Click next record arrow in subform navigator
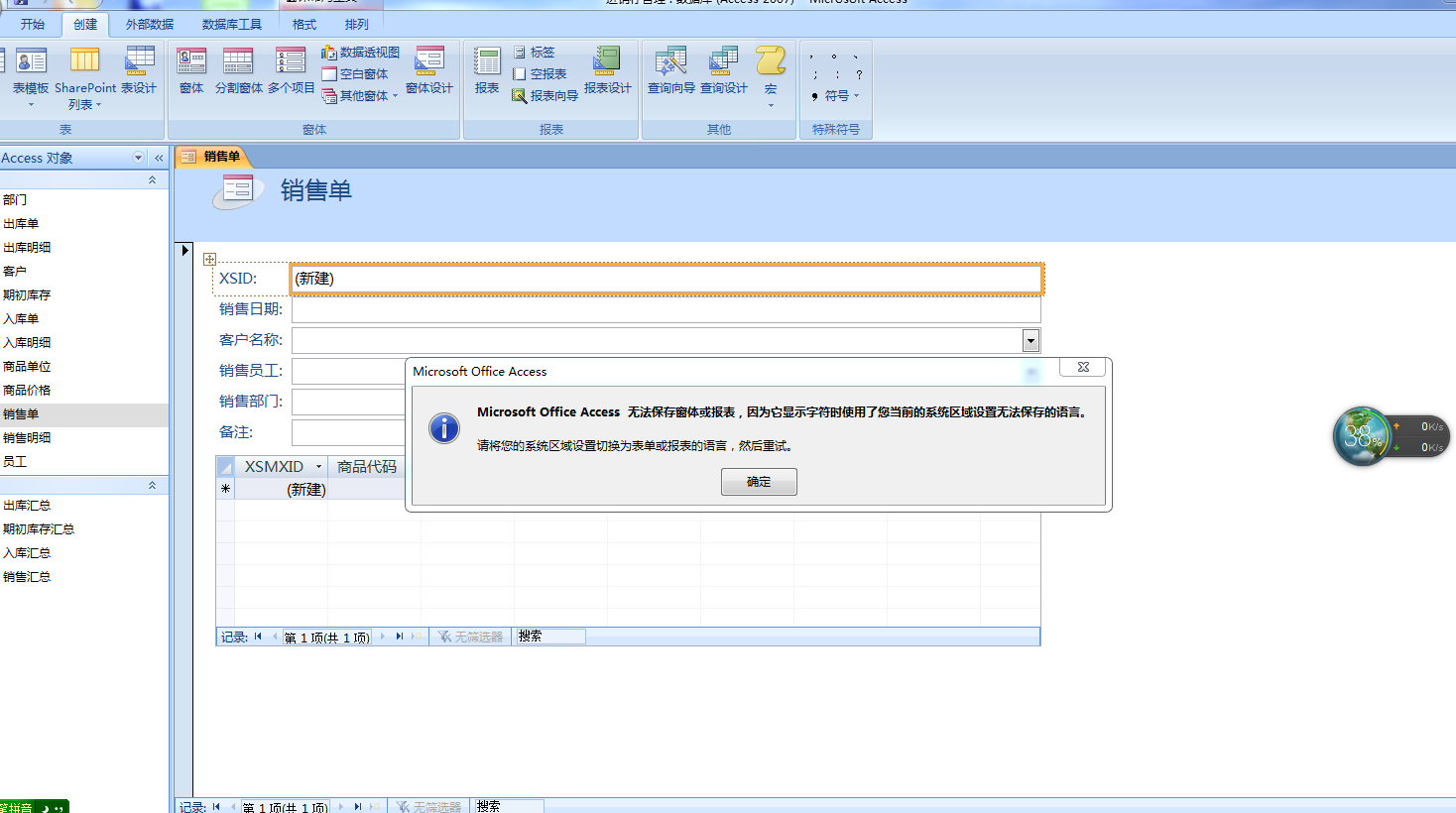The height and width of the screenshot is (813, 1456). [x=383, y=637]
